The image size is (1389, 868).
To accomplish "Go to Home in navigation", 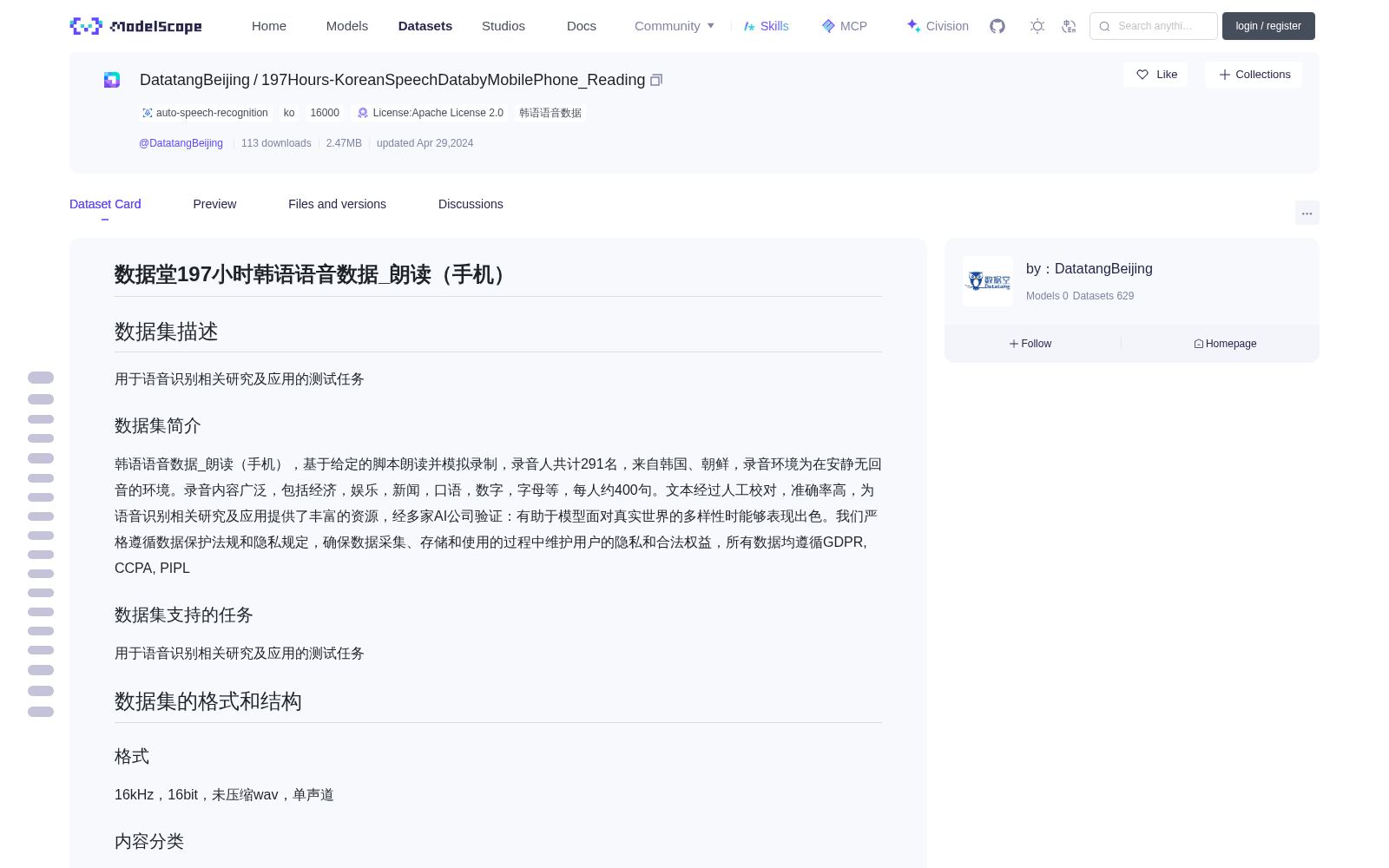I will tap(269, 26).
